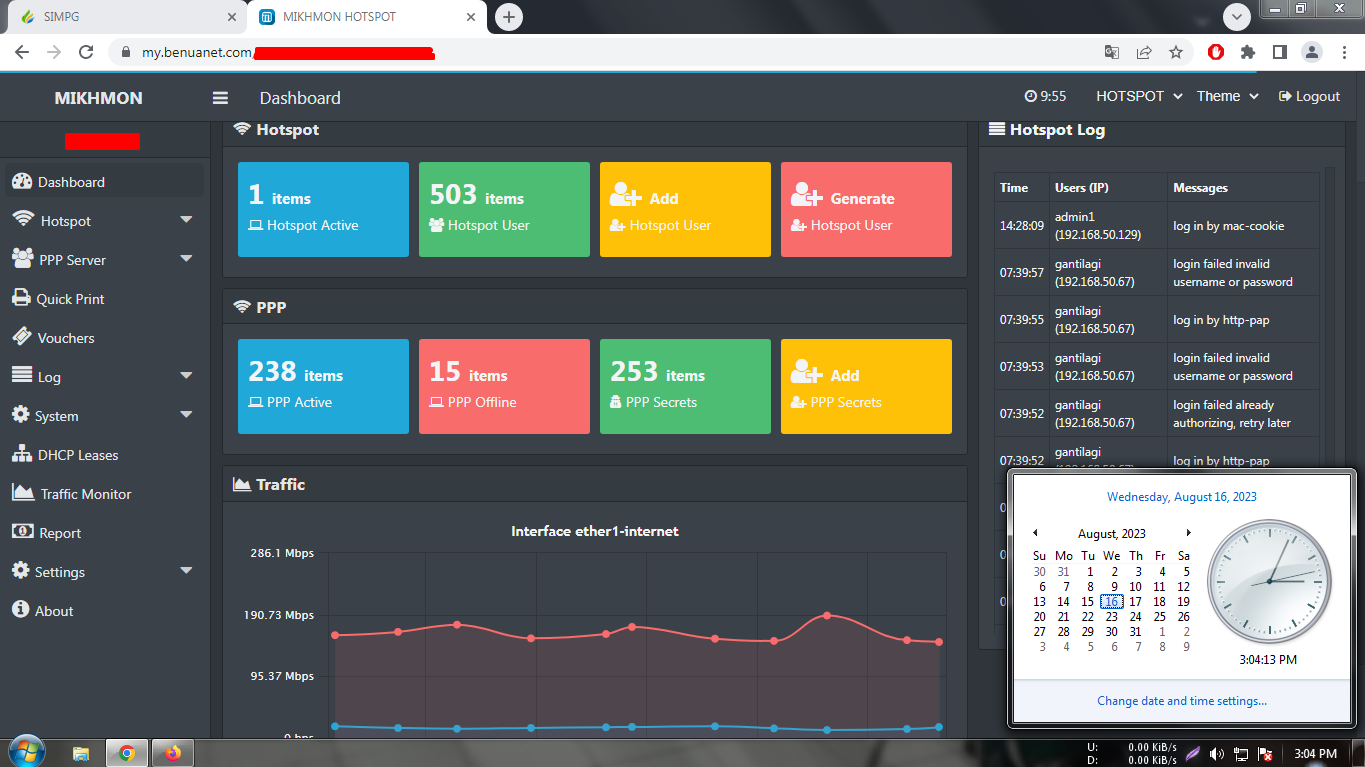Expand the Settings sidebar dropdown arrow
Screen dimensions: 1365x767
coord(186,572)
